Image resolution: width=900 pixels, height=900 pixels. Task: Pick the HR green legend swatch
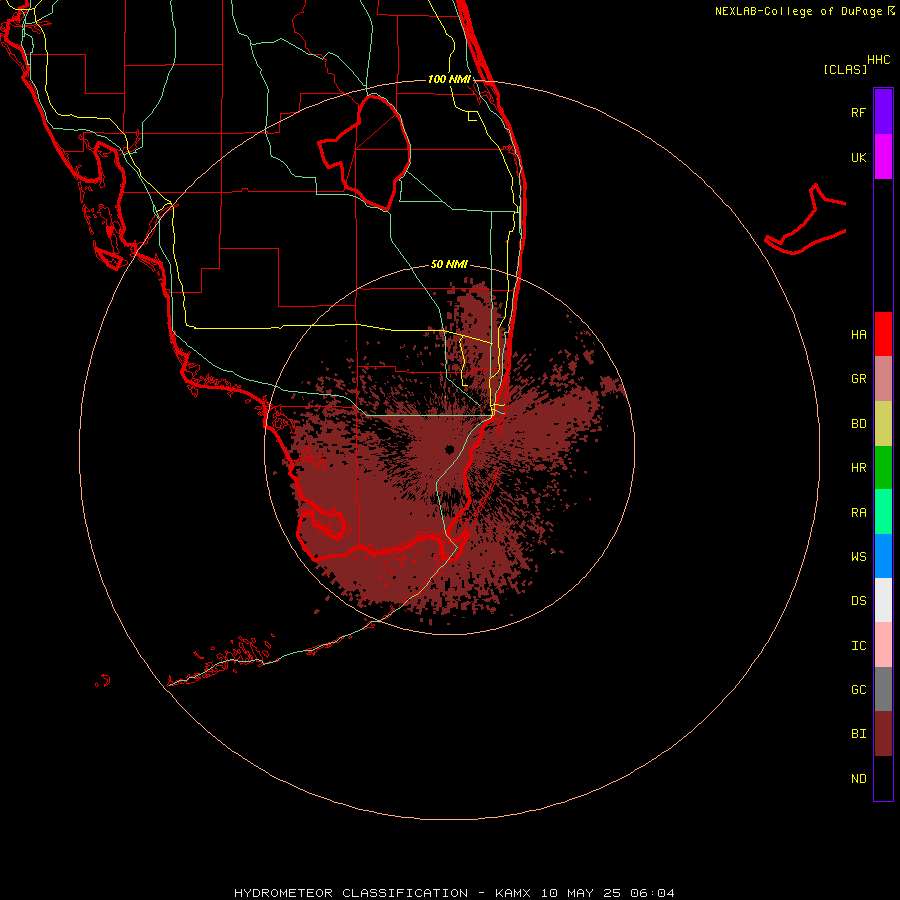click(x=883, y=468)
